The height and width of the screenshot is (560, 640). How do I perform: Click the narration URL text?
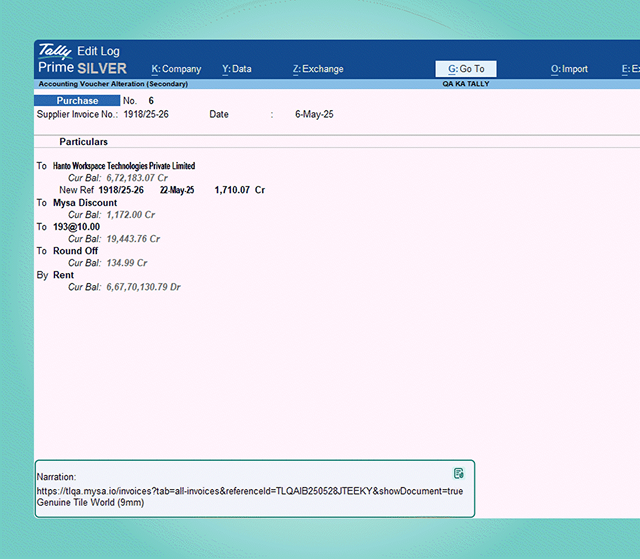[x=250, y=491]
